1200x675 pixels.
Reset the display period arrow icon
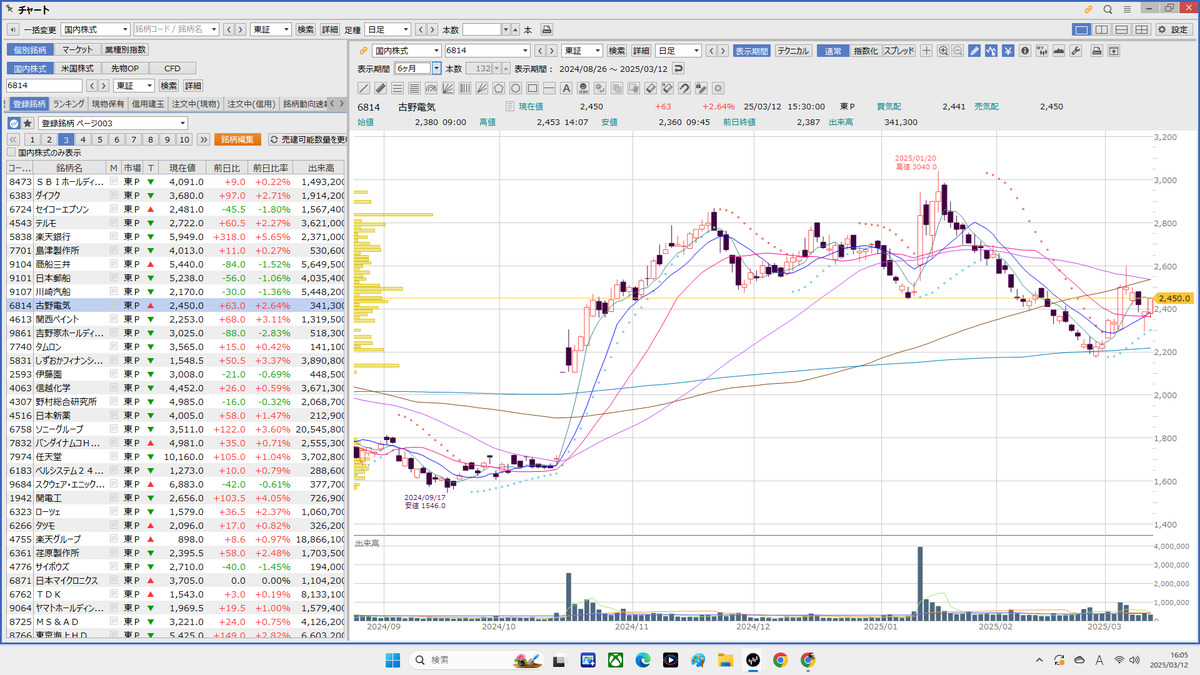pos(678,69)
